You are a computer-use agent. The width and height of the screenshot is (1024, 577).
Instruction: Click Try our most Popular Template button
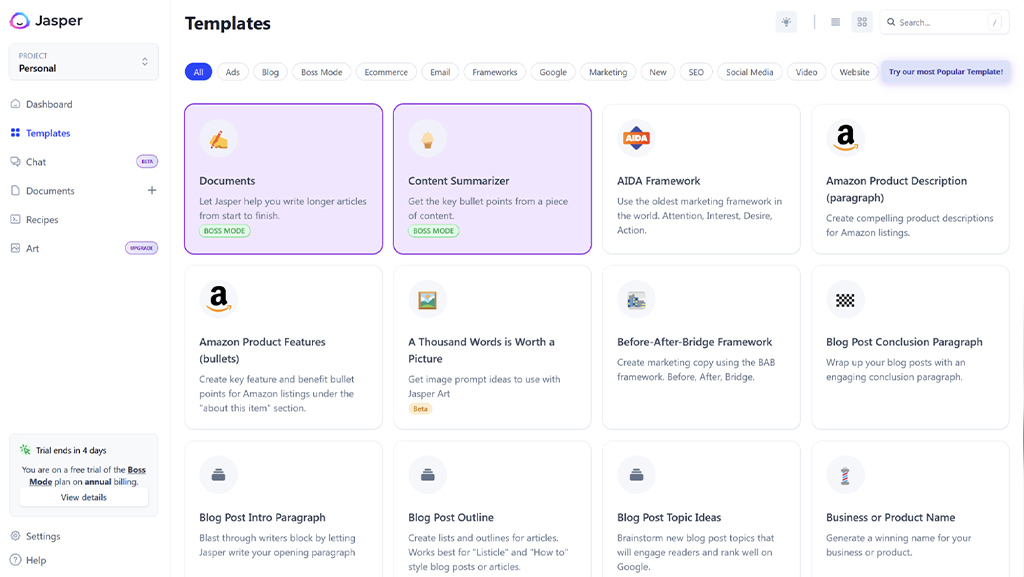(x=946, y=72)
